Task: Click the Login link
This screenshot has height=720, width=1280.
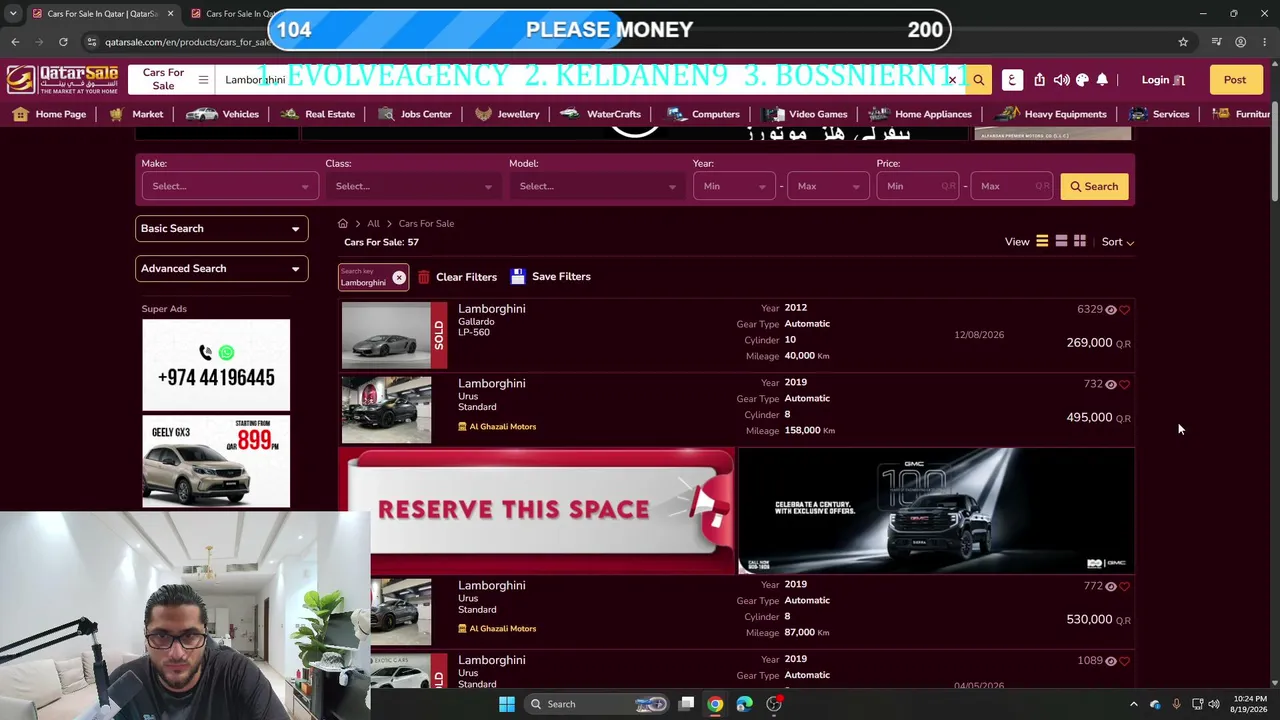Action: [x=1162, y=80]
